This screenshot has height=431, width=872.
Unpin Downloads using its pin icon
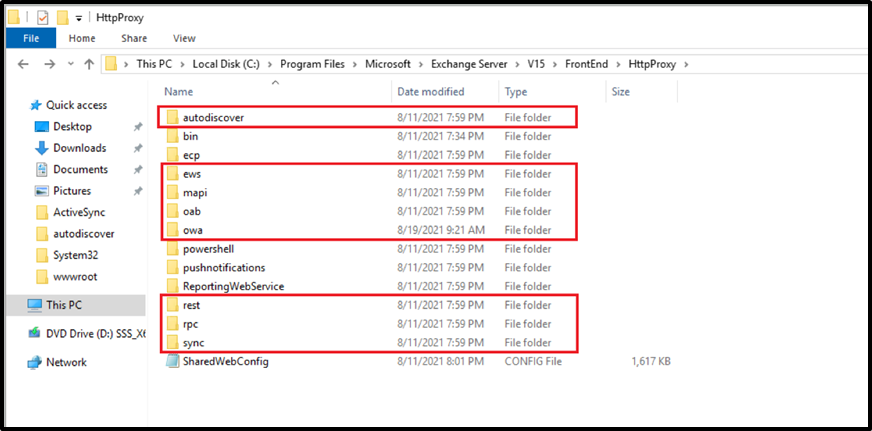point(138,148)
